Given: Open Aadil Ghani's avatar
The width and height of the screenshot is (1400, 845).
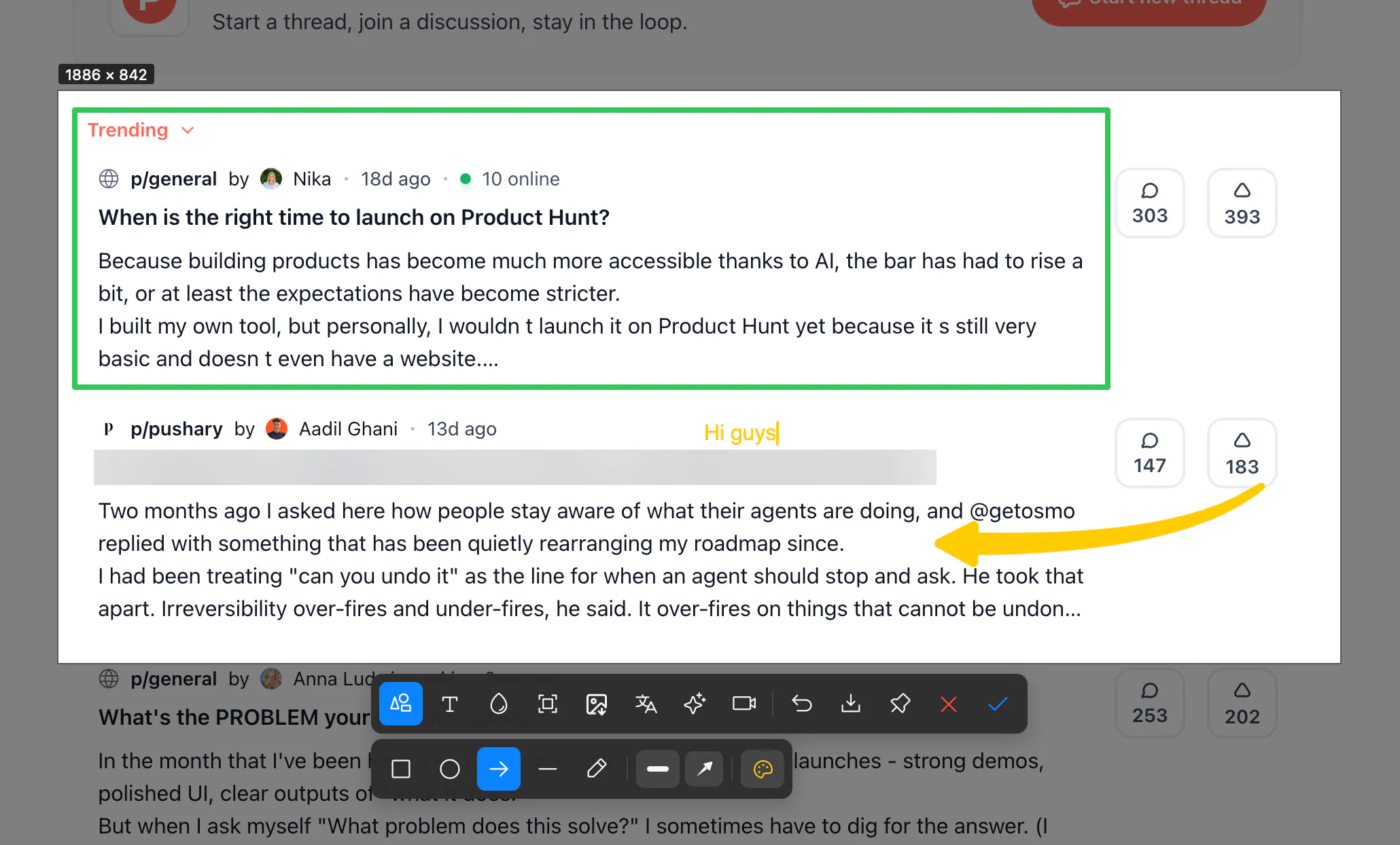Looking at the screenshot, I should [x=277, y=429].
